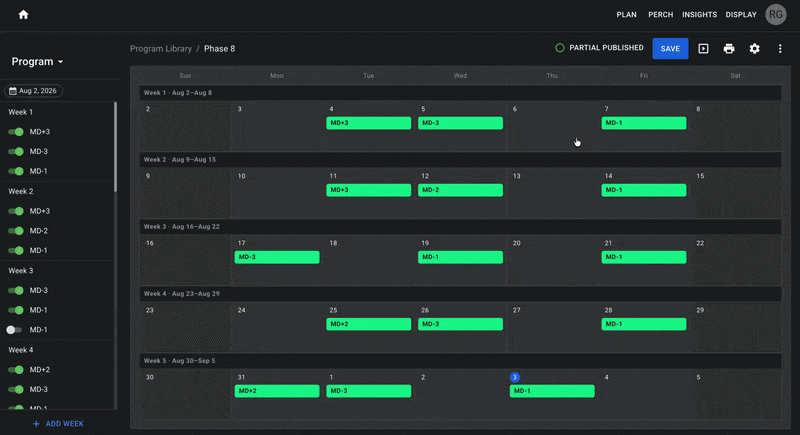Toggle Week 4 MD-3 switch

16,390
